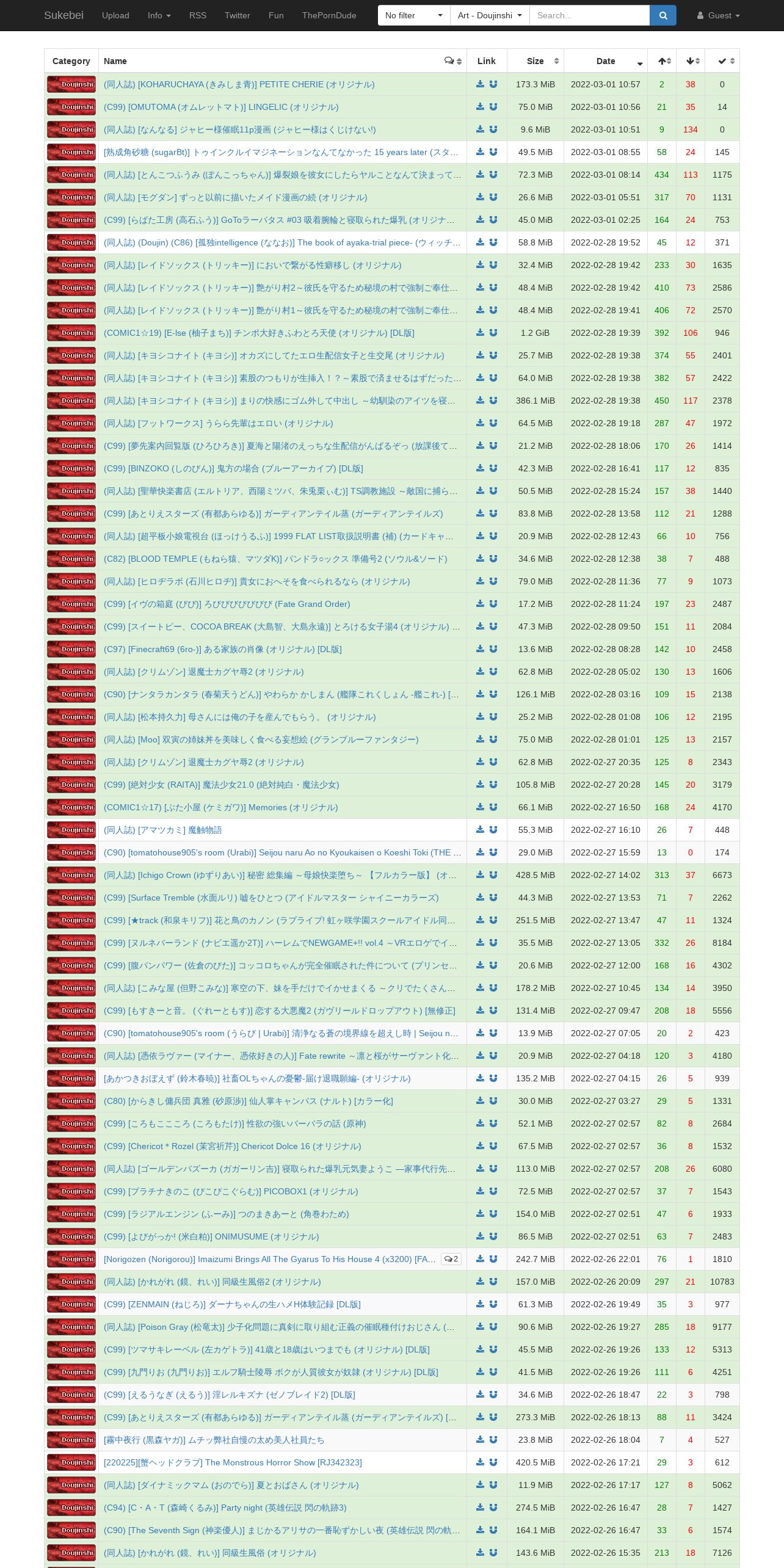Click in the Search input field
The image size is (784, 1568).
coord(589,15)
